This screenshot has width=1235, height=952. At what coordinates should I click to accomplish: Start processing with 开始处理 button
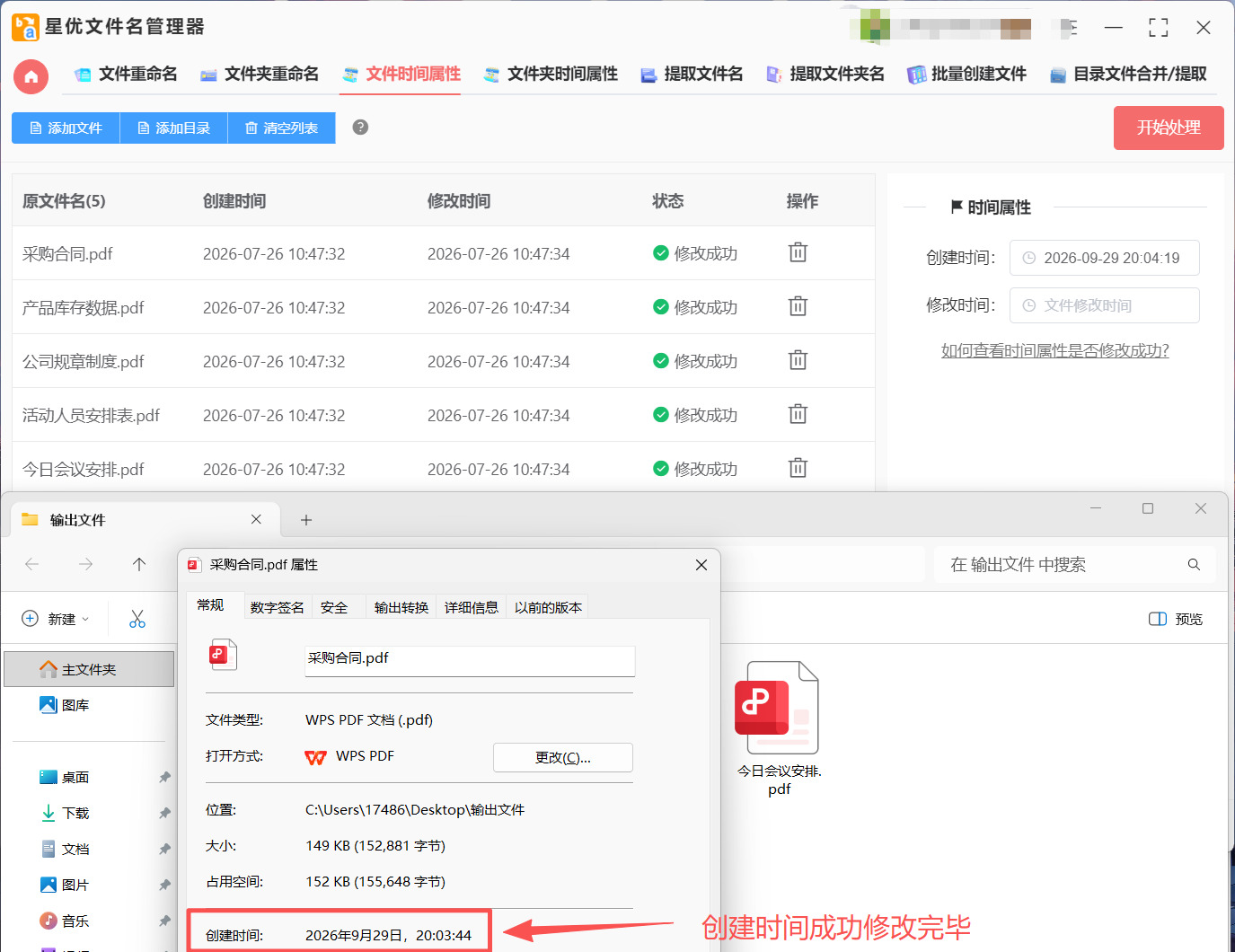coord(1169,128)
